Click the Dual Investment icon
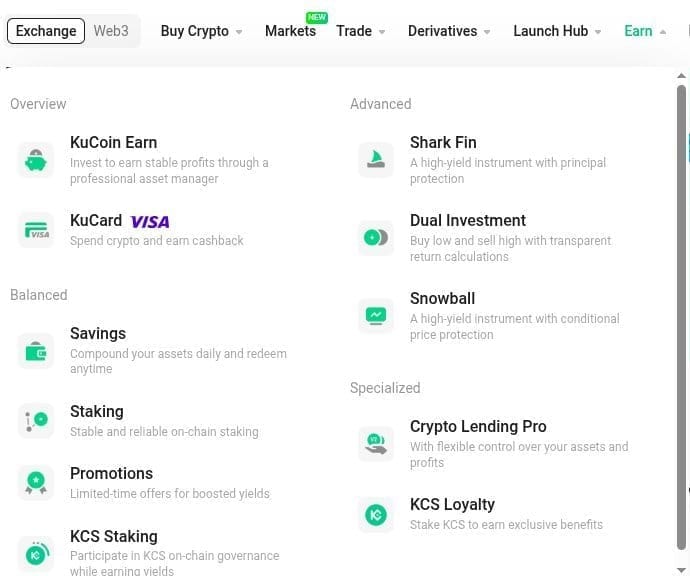690x576 pixels. (x=376, y=238)
